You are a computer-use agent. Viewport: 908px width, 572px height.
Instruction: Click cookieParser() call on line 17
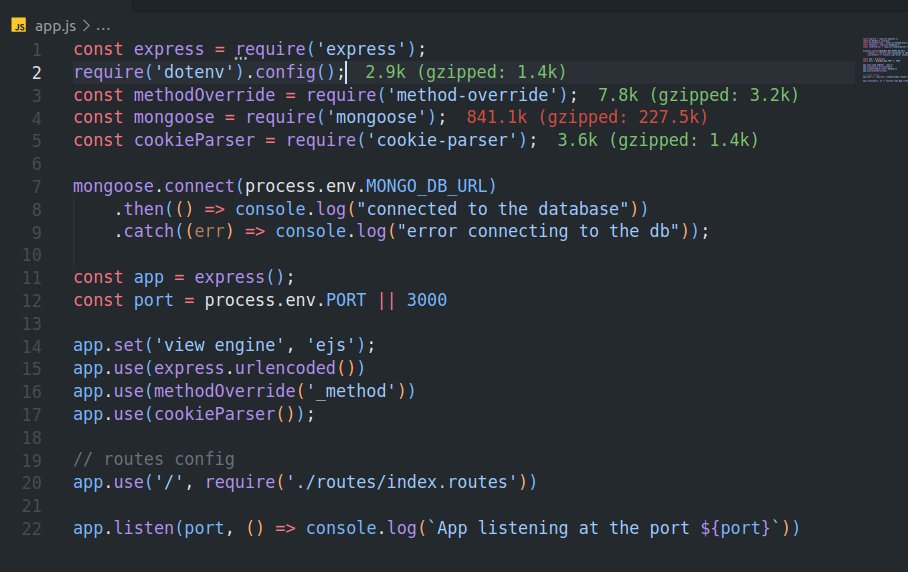[225, 413]
